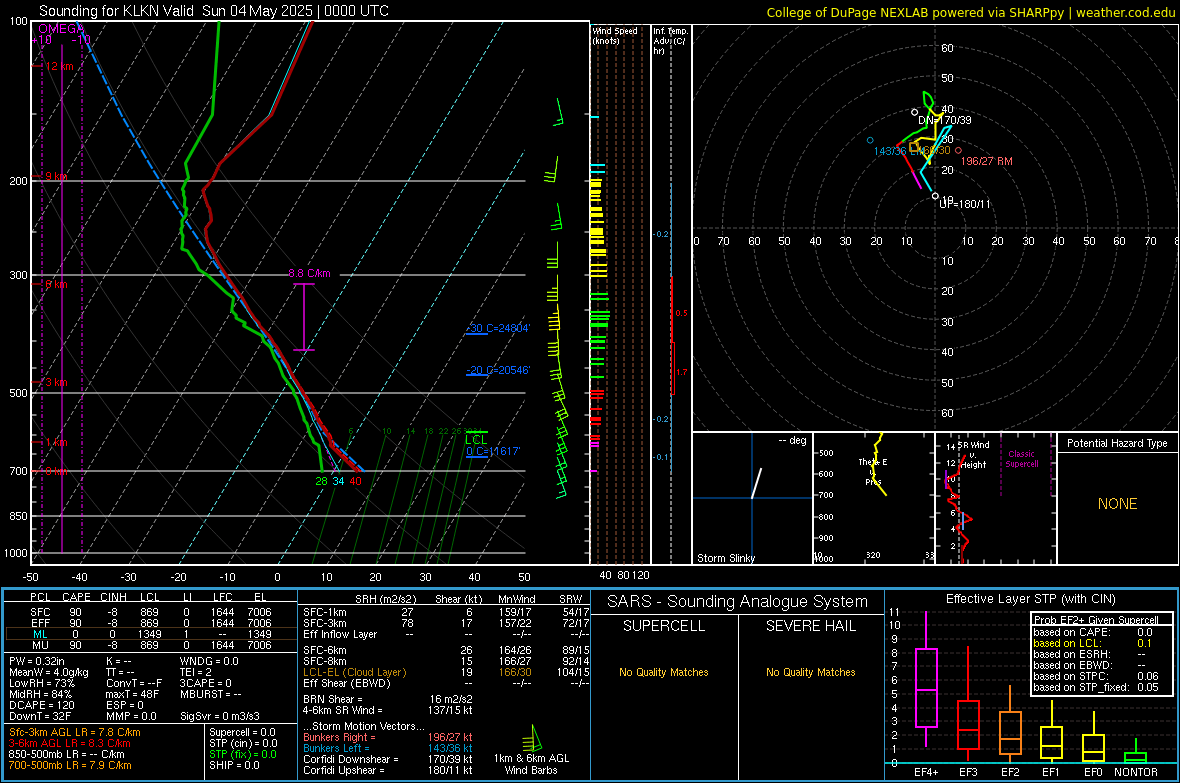
Task: Click the 'BRN Shear =' label
Action: (332, 699)
